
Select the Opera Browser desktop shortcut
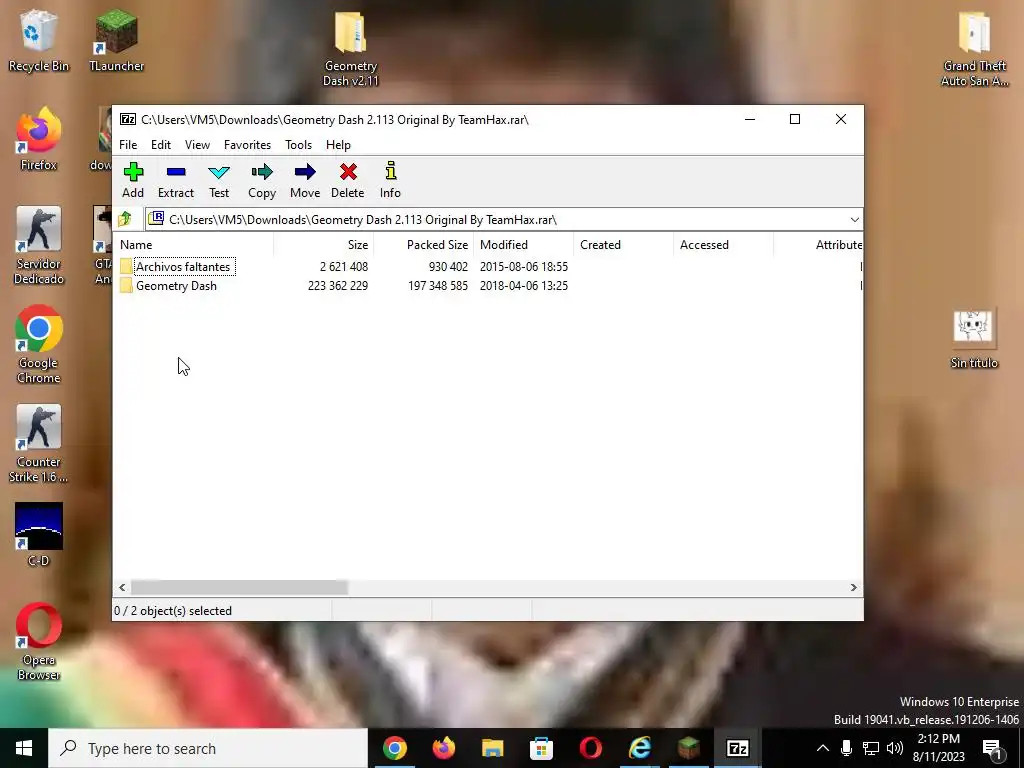pos(39,641)
